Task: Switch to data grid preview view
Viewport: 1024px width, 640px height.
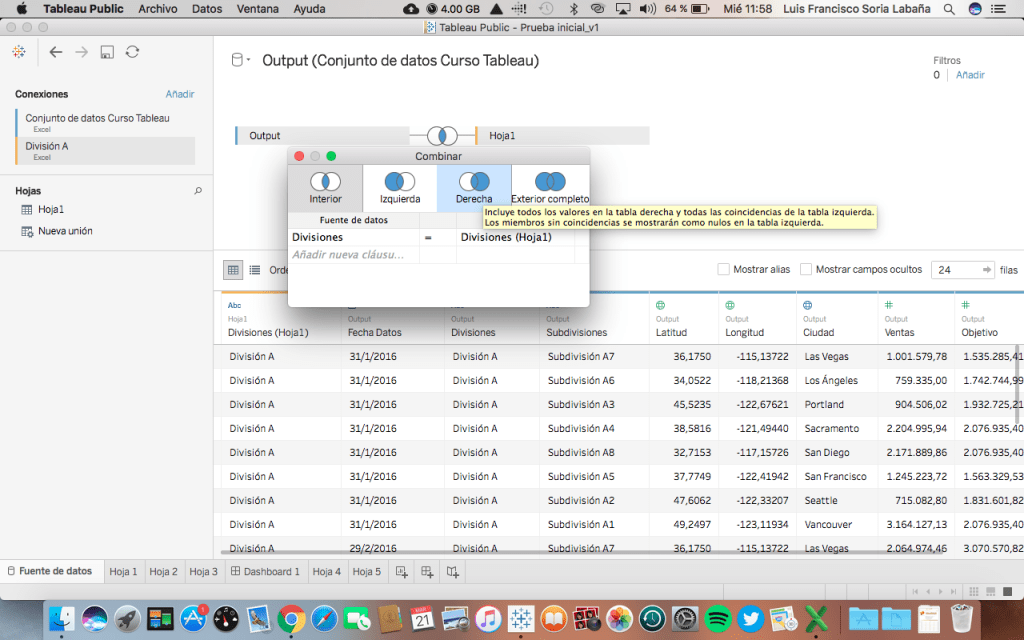Action: (x=233, y=270)
